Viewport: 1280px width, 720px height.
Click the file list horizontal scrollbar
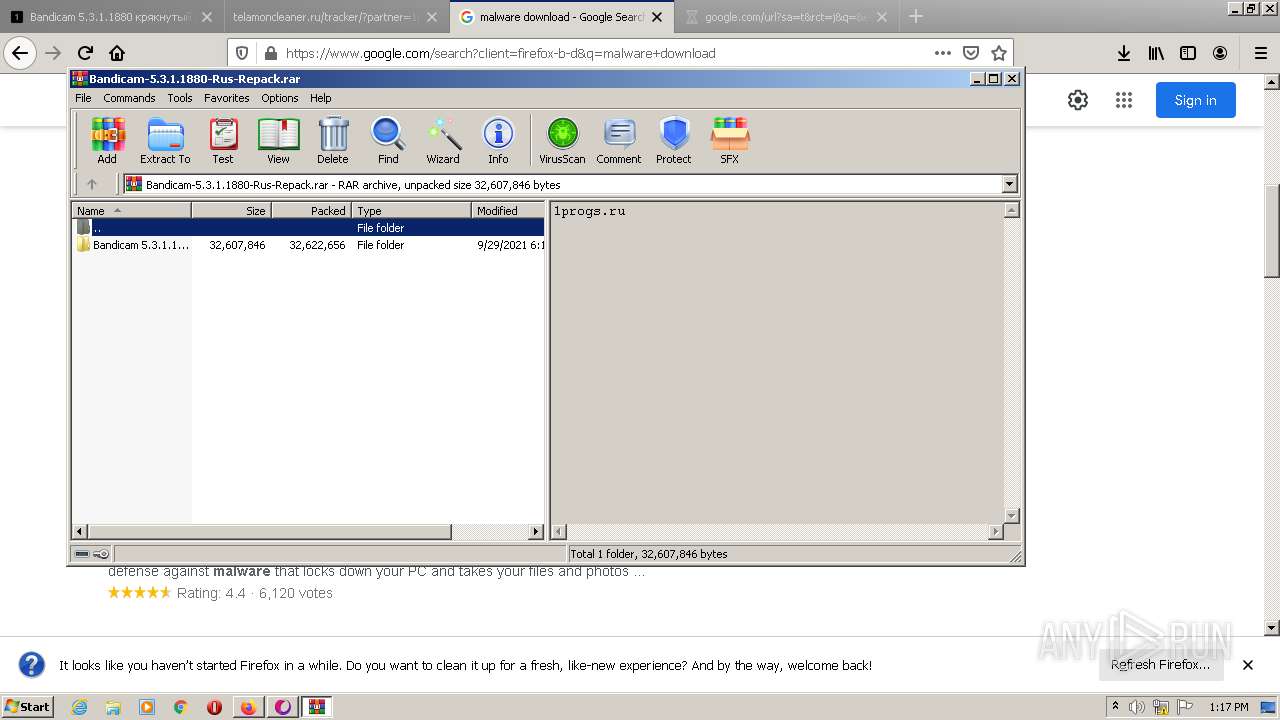(270, 532)
